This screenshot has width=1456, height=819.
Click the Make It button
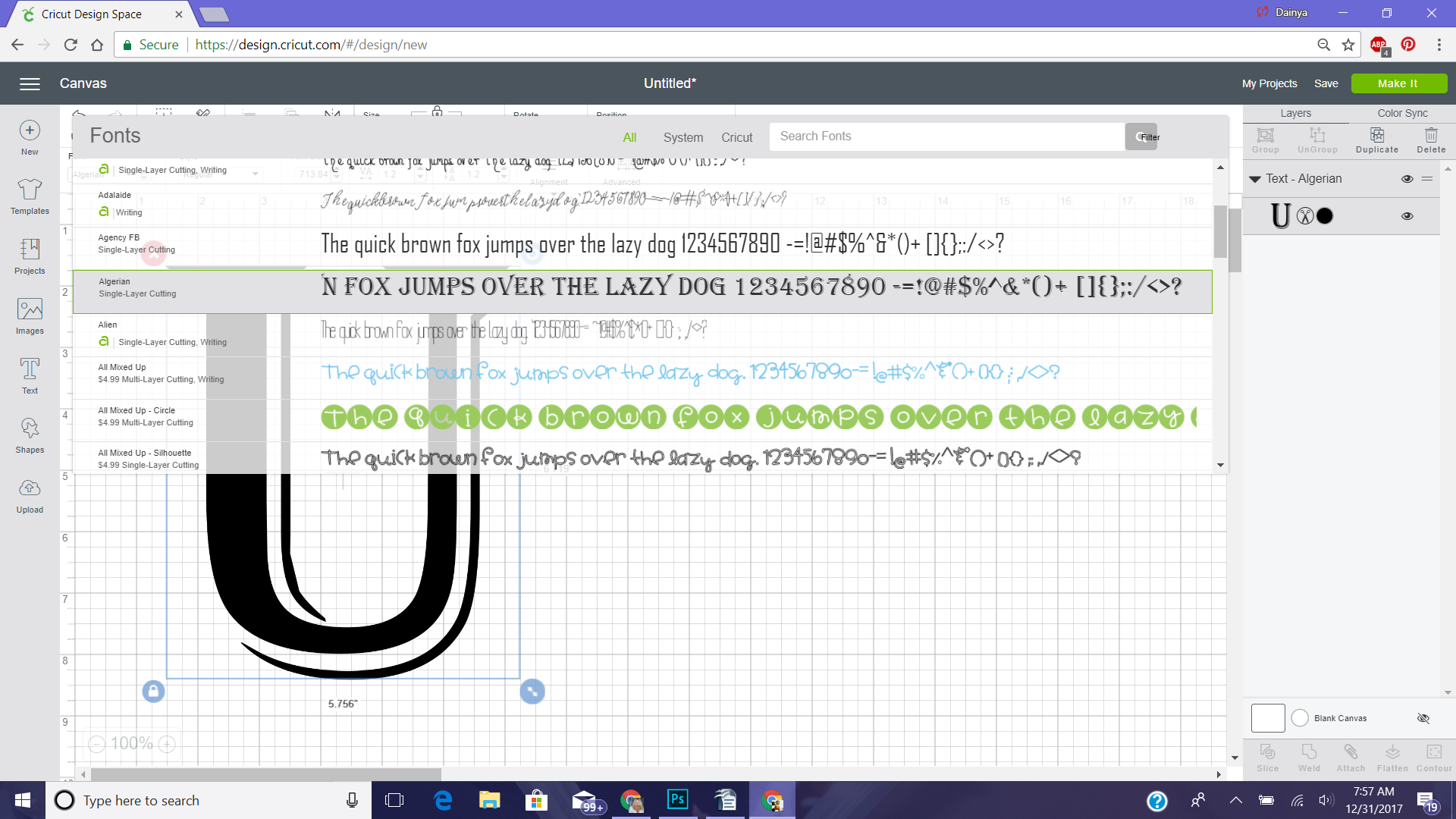1398,83
